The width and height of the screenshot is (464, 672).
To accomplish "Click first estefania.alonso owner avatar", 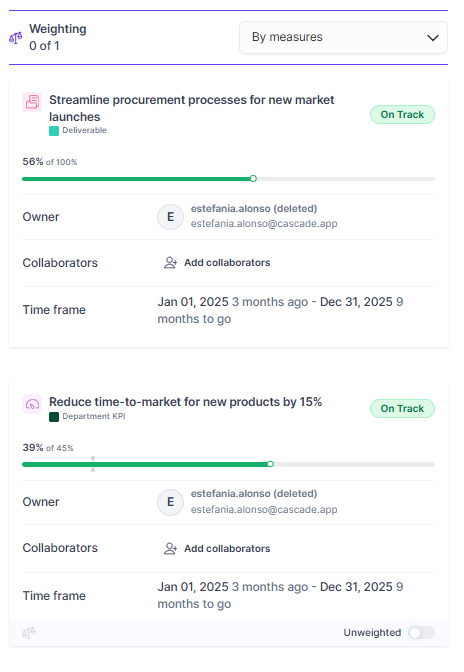I will tap(171, 217).
